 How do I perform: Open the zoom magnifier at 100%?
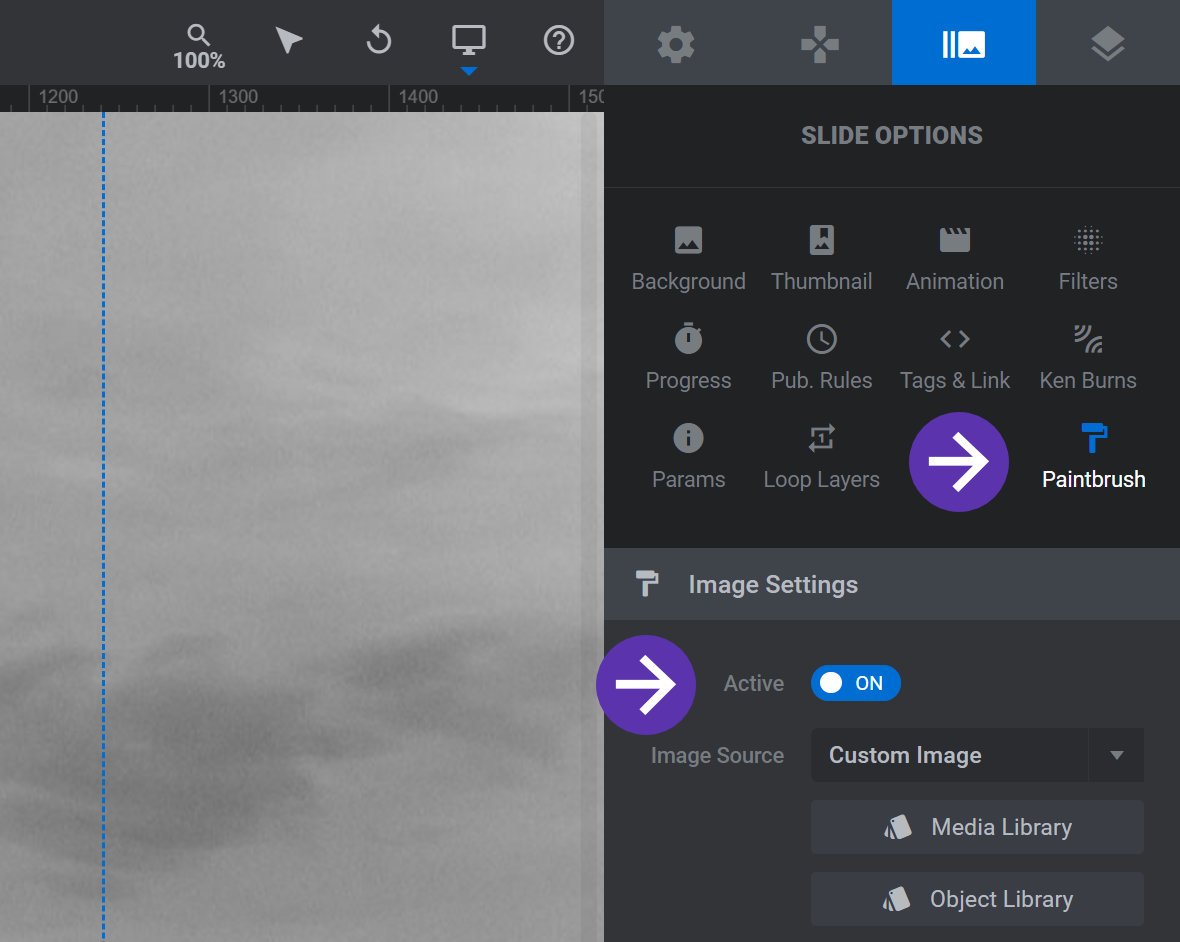click(x=199, y=47)
